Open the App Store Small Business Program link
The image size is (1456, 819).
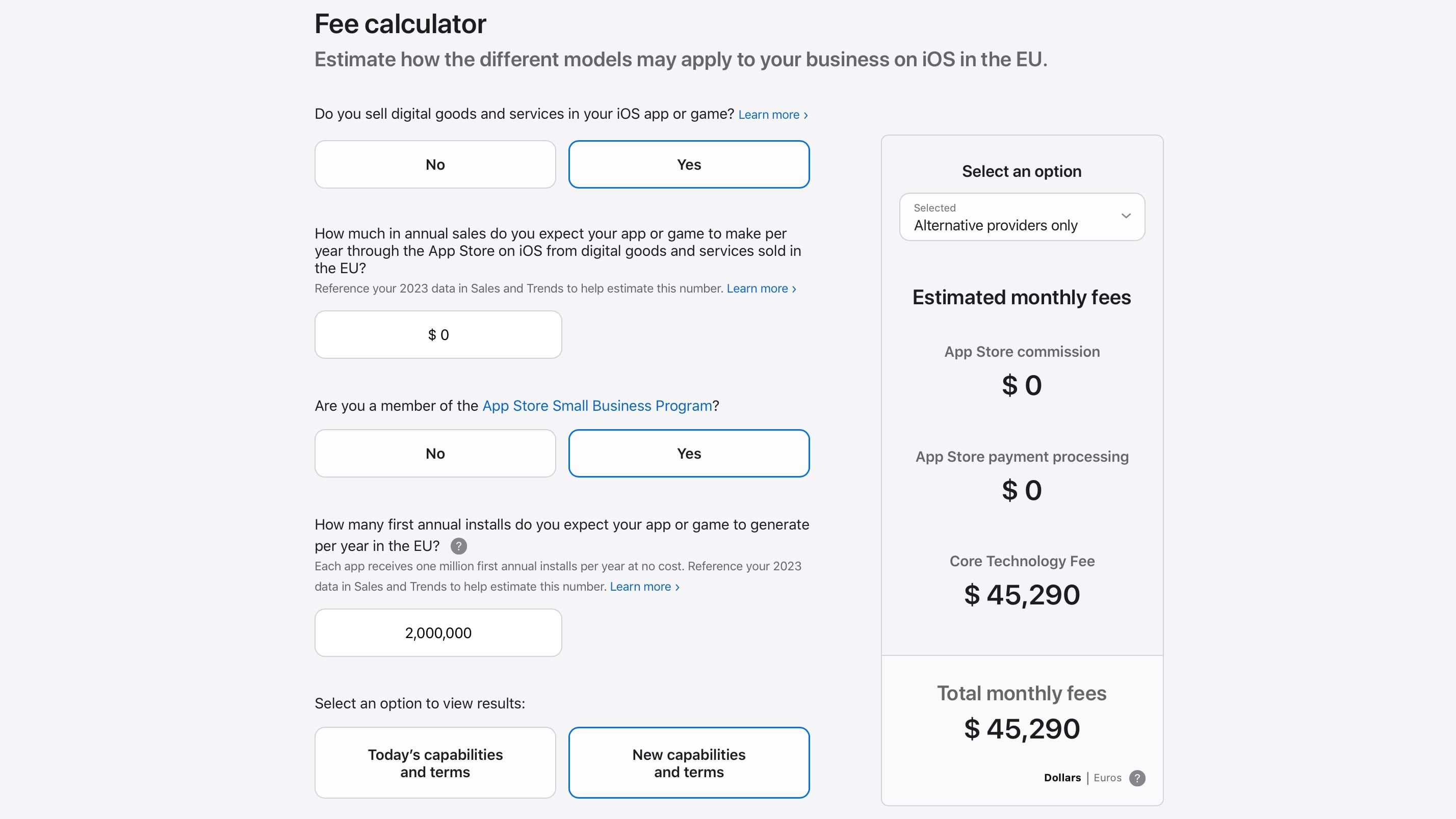tap(596, 406)
